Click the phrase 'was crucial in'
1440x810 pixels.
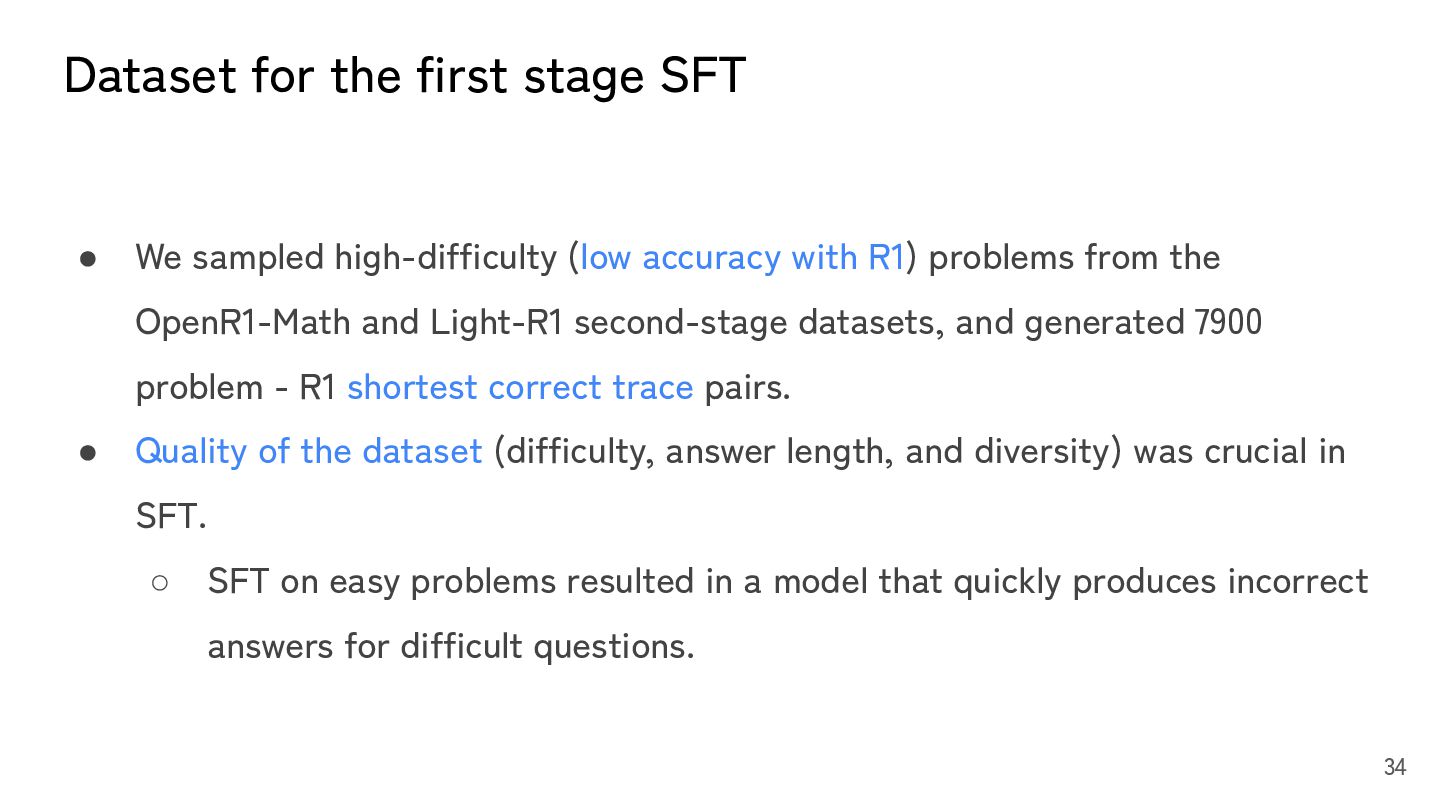1239,452
